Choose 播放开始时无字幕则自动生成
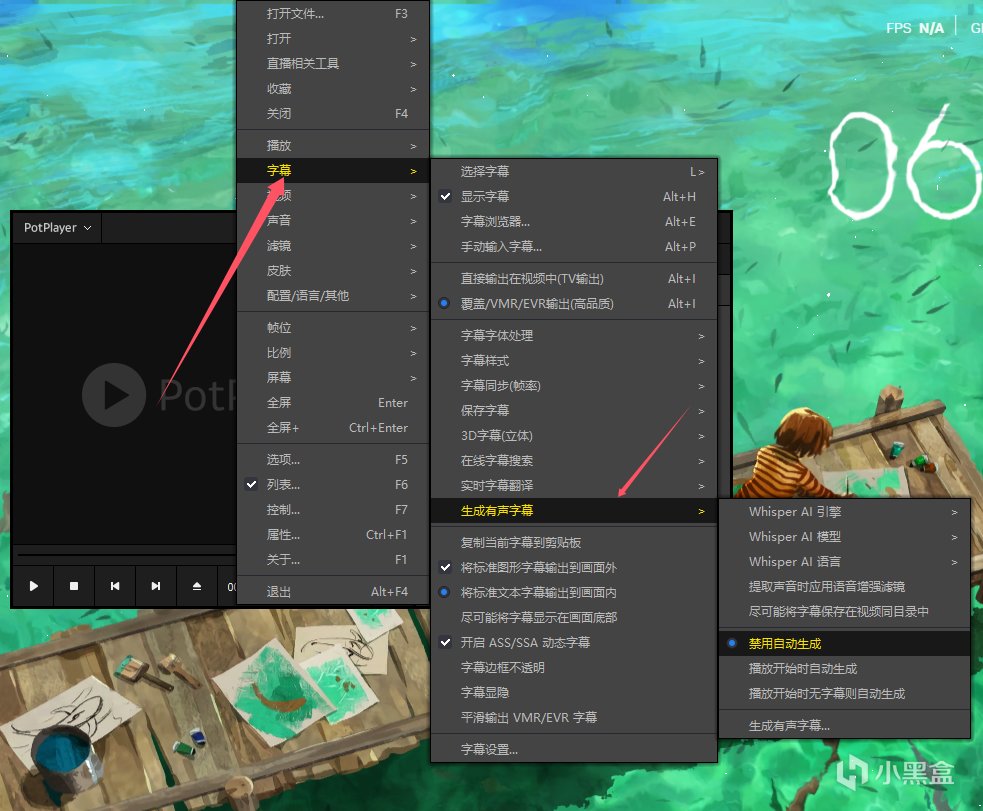 (844, 694)
